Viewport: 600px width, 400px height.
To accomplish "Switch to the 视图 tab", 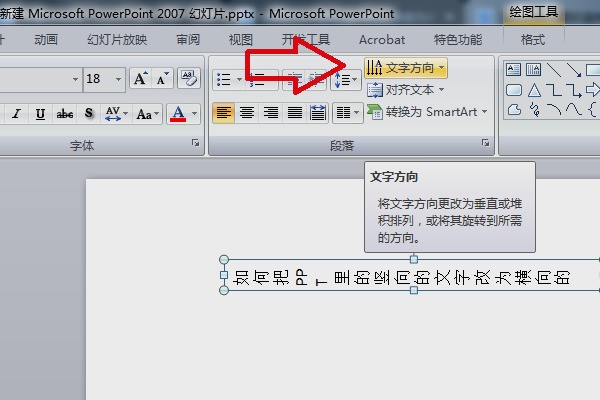I will pyautogui.click(x=241, y=40).
